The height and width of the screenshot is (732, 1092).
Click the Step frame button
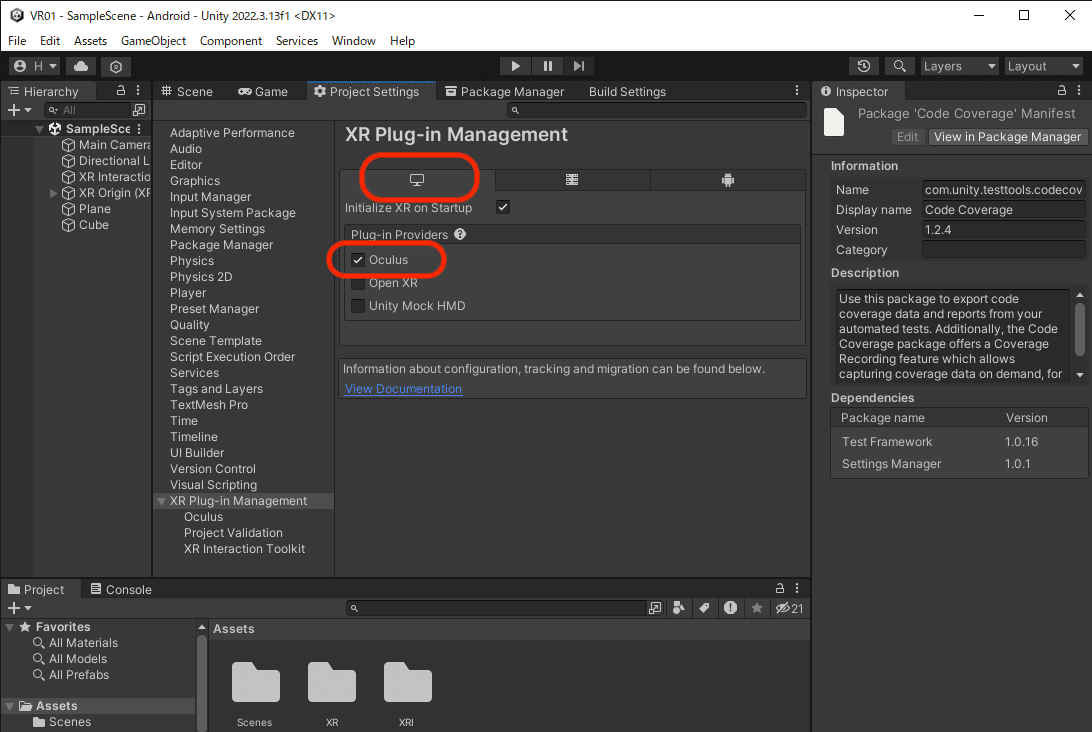(579, 66)
